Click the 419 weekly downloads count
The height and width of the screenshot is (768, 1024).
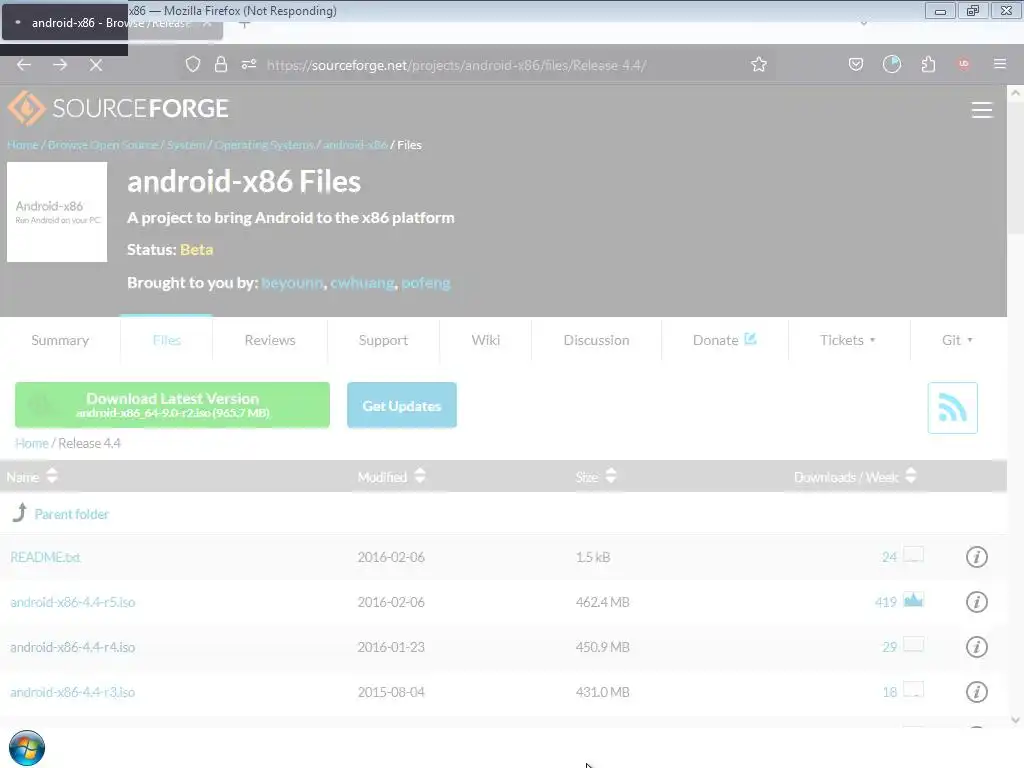(886, 602)
